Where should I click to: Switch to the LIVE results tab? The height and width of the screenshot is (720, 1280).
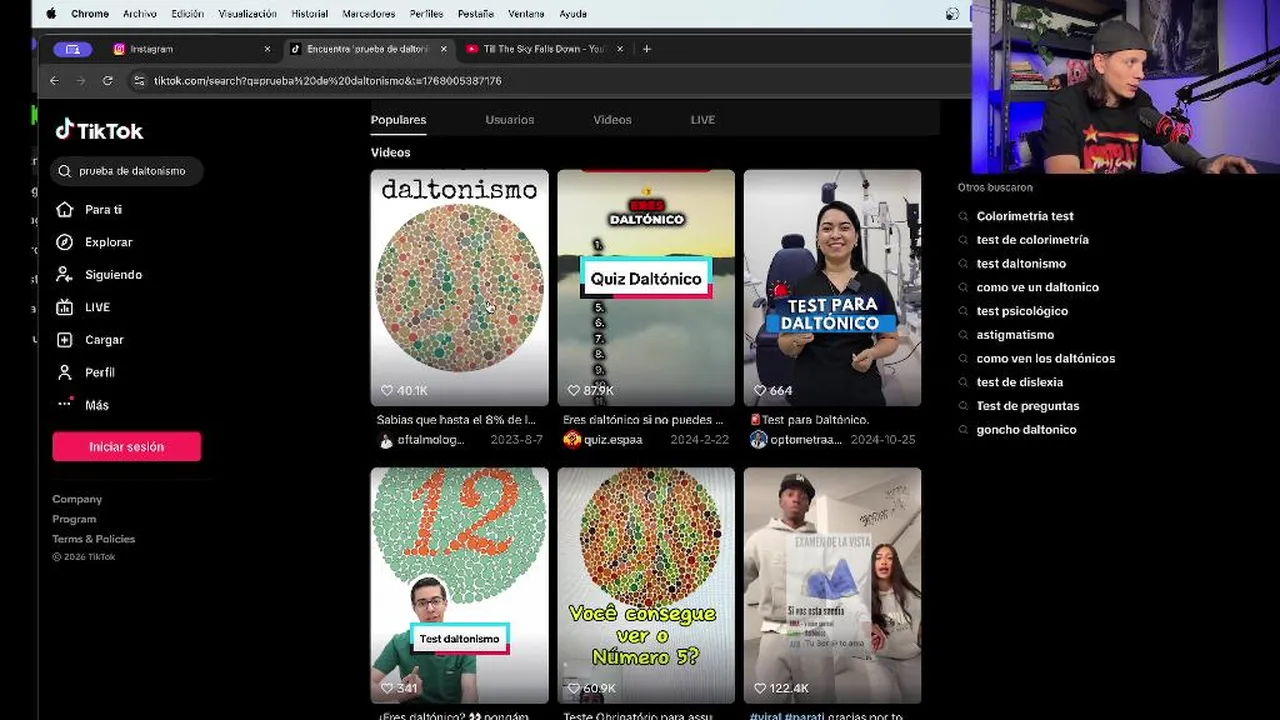click(703, 120)
